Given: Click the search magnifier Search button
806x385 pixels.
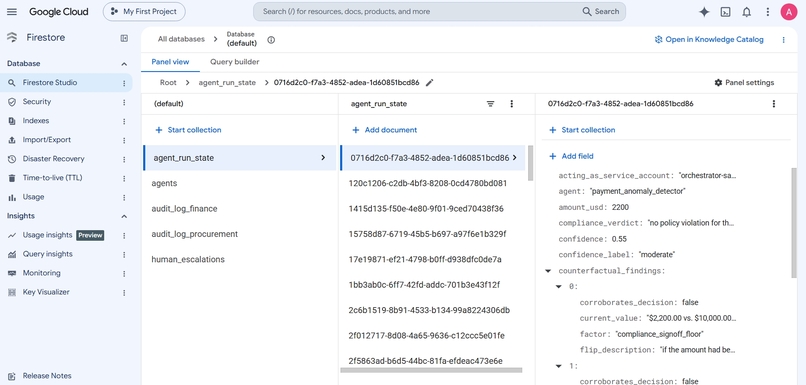Looking at the screenshot, I should tap(601, 11).
